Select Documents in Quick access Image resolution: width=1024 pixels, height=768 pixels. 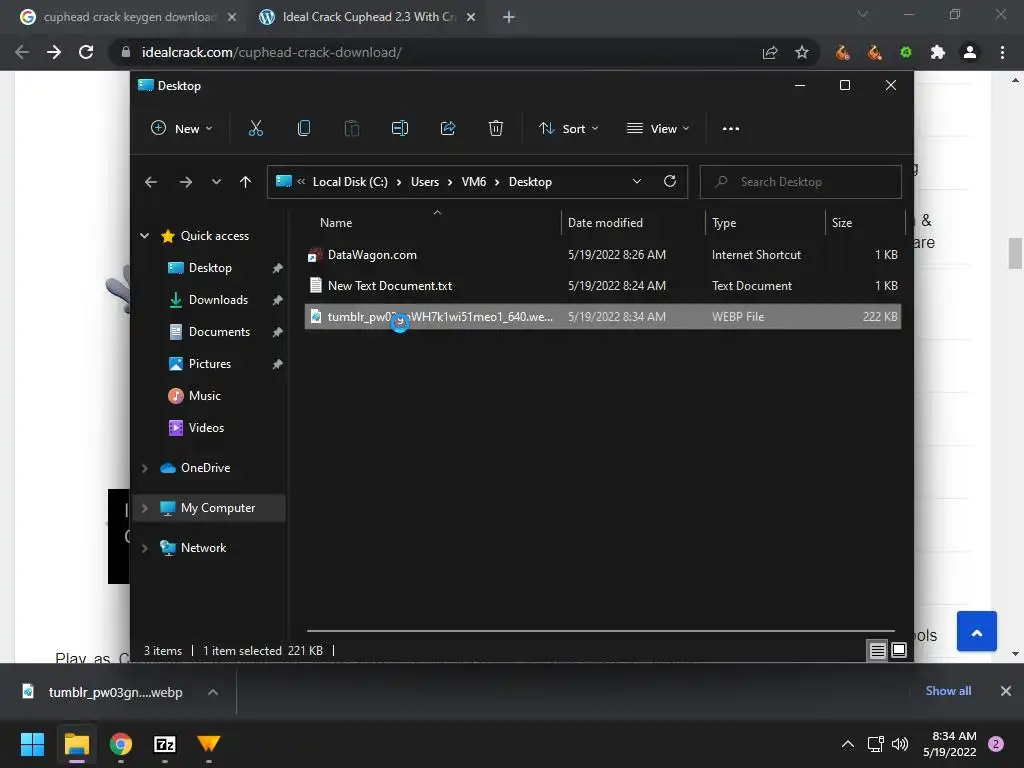[x=219, y=332]
